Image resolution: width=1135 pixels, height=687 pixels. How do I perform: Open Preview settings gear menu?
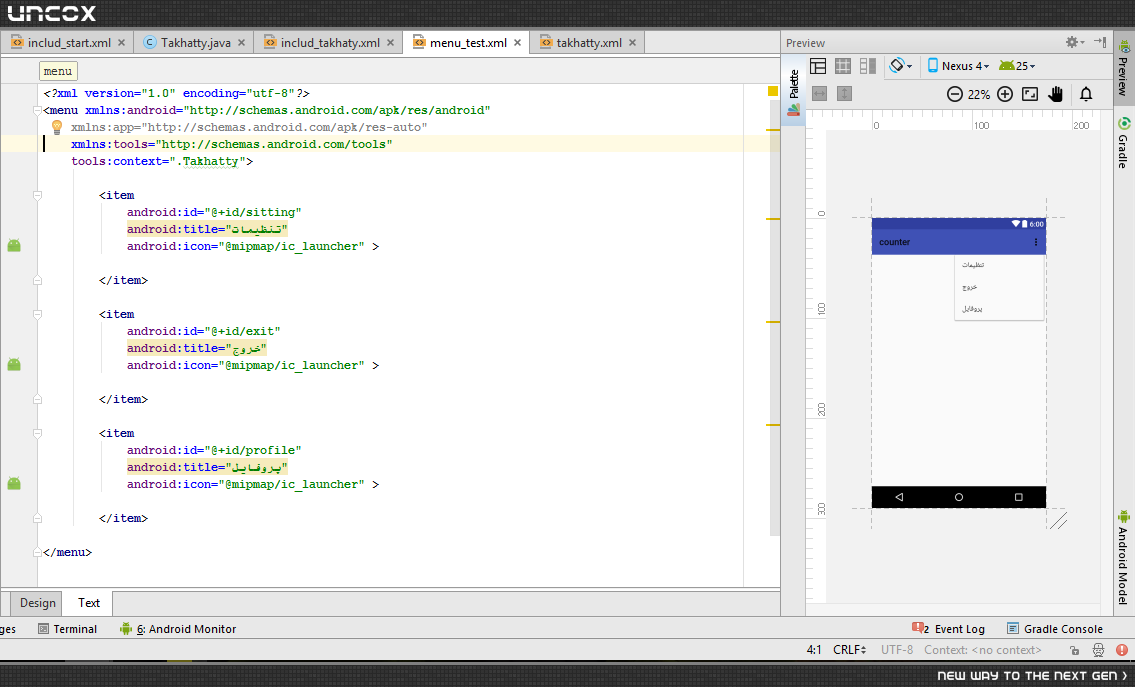click(1074, 42)
